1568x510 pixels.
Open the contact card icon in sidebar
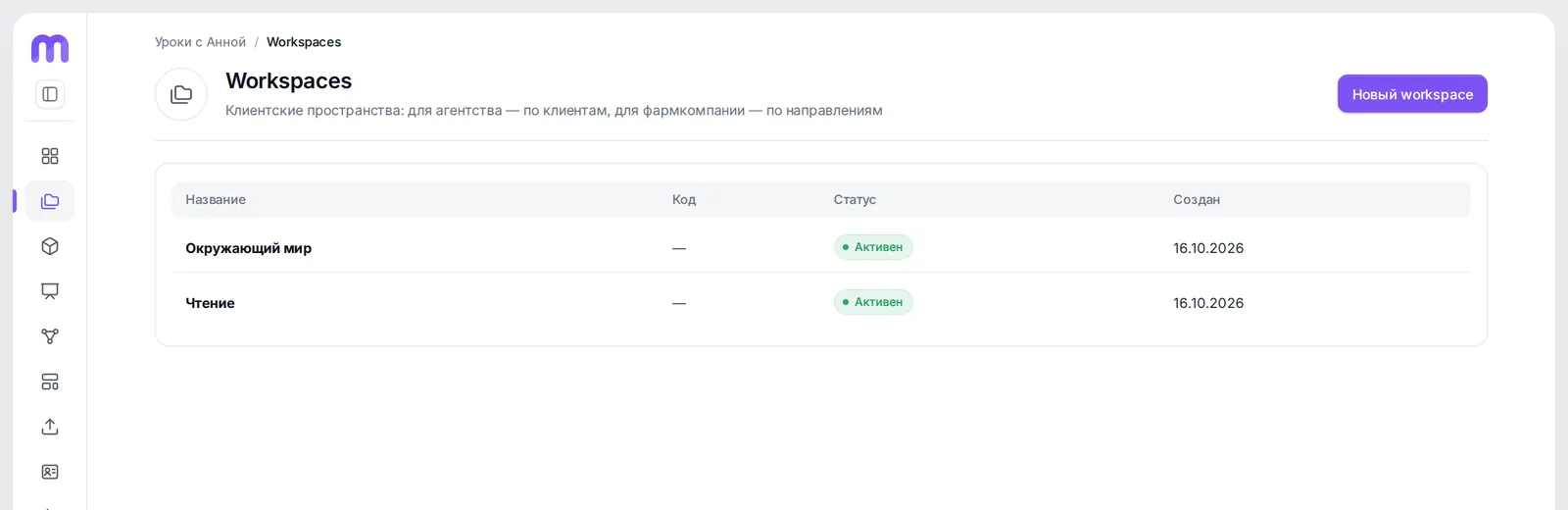click(x=50, y=472)
